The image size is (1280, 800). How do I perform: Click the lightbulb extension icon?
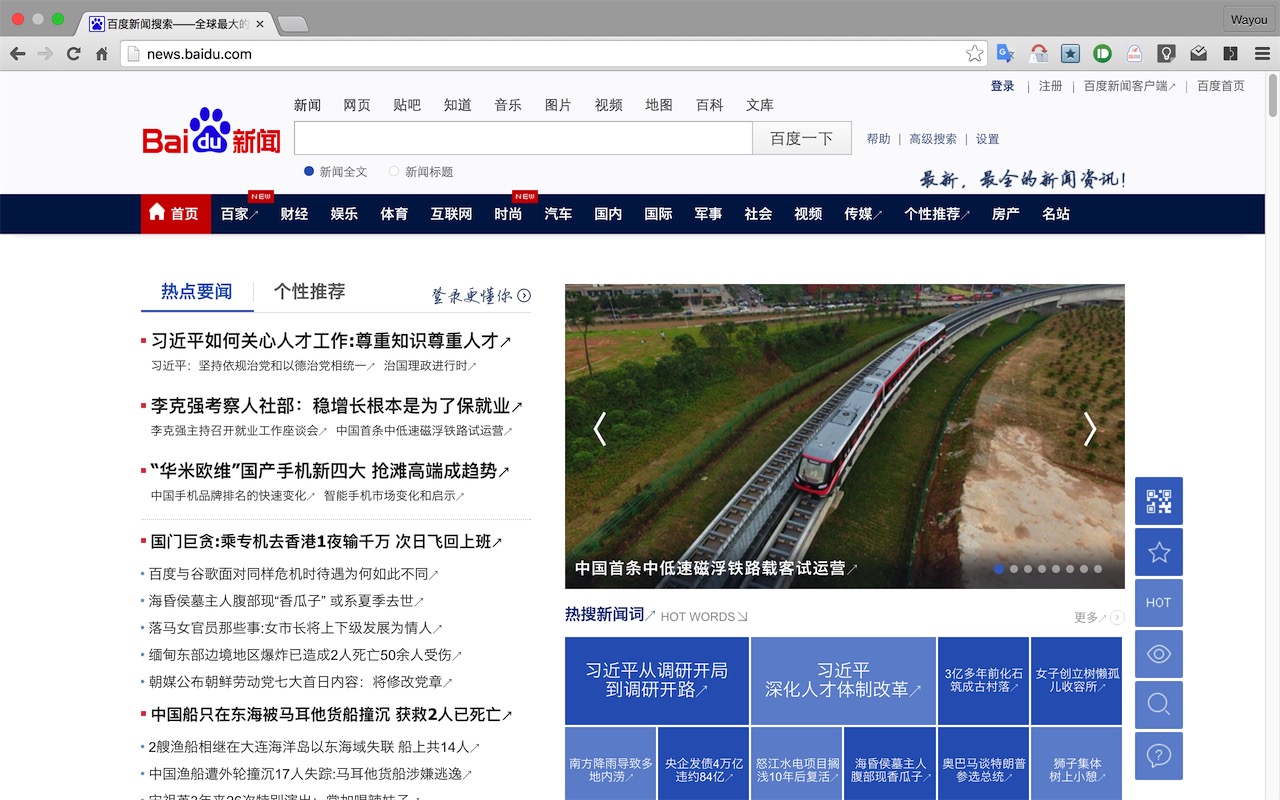[1166, 54]
